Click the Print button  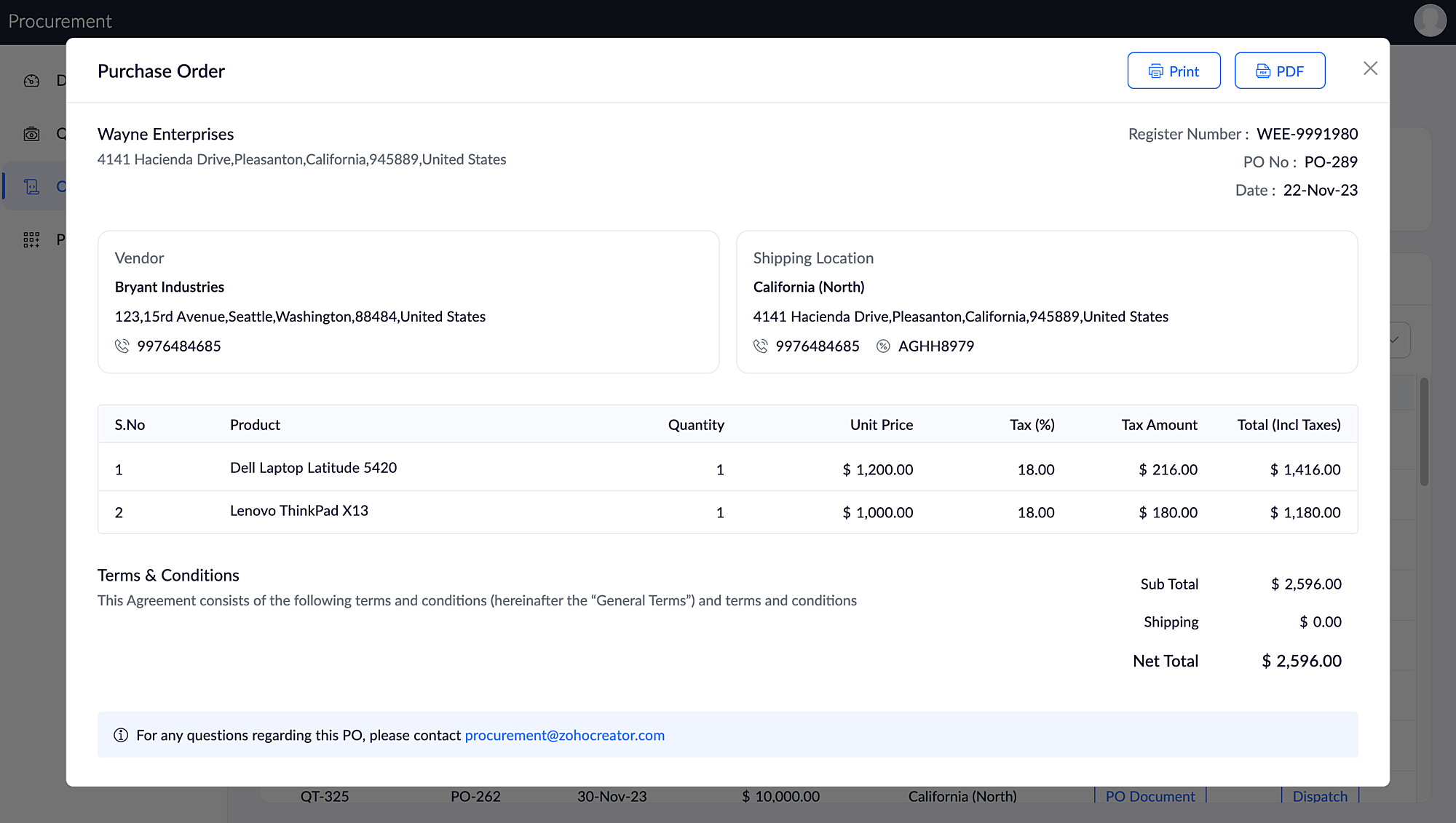tap(1174, 71)
